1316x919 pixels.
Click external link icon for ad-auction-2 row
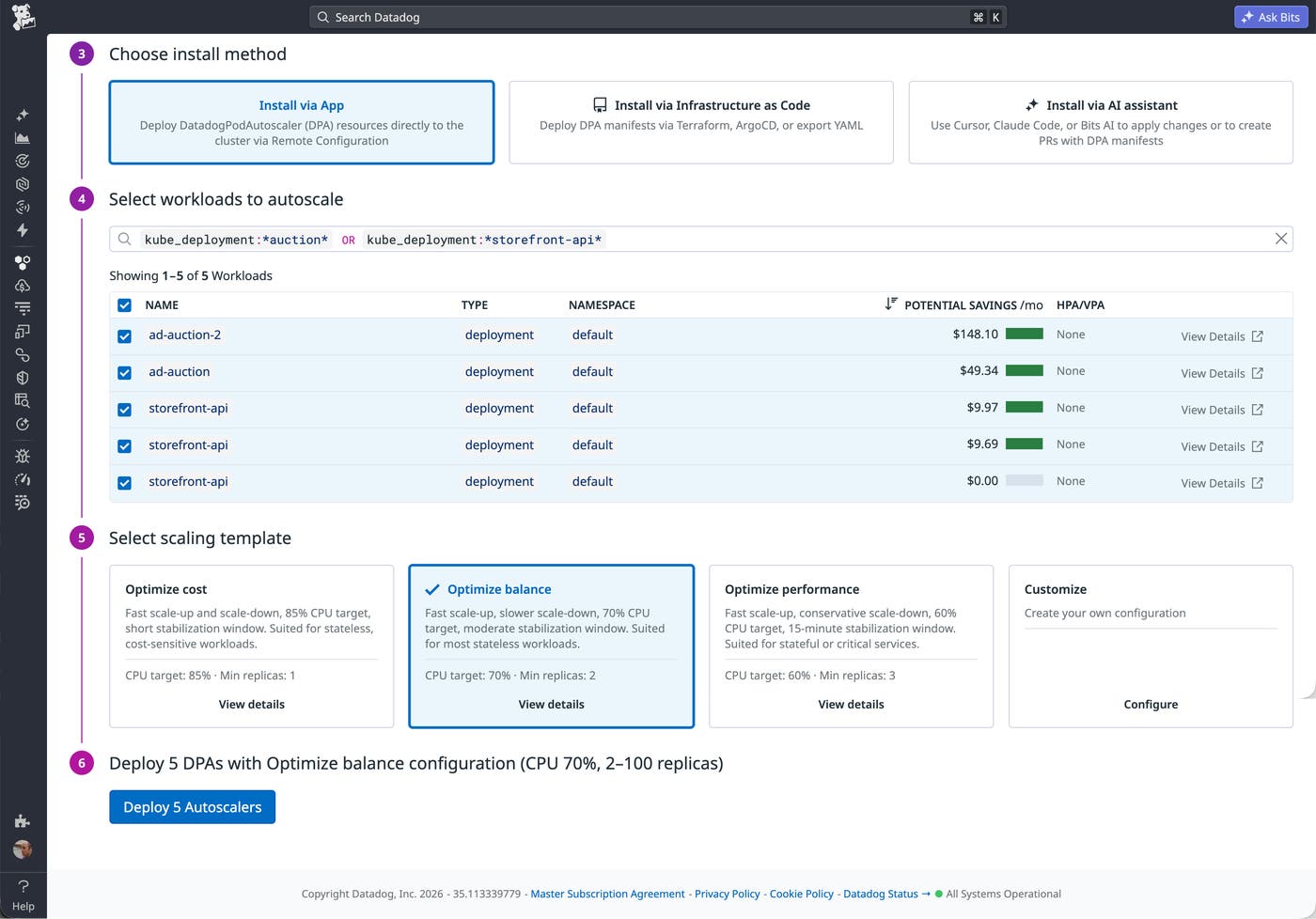click(x=1258, y=336)
